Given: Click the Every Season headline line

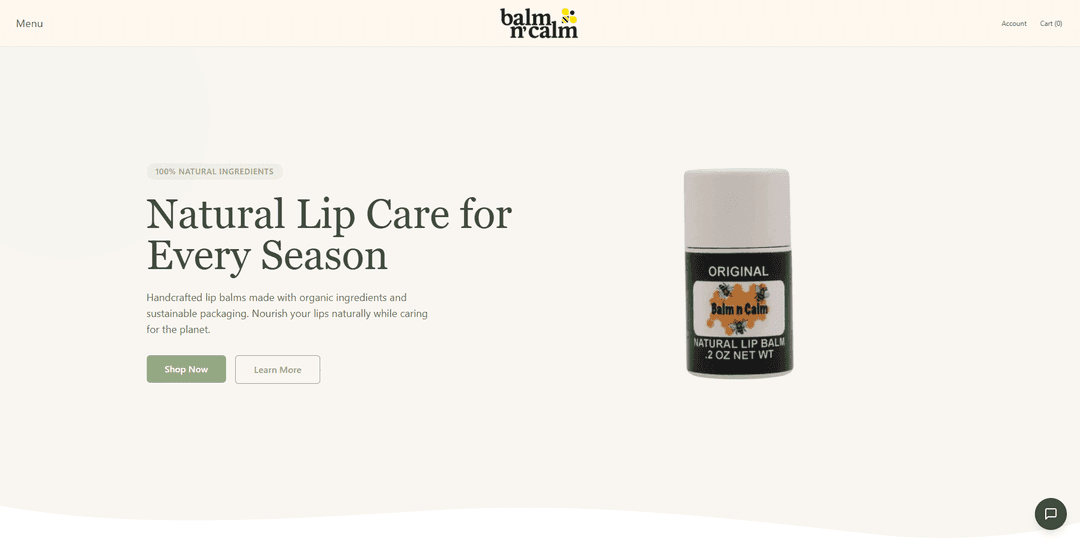Looking at the screenshot, I should pyautogui.click(x=267, y=255).
